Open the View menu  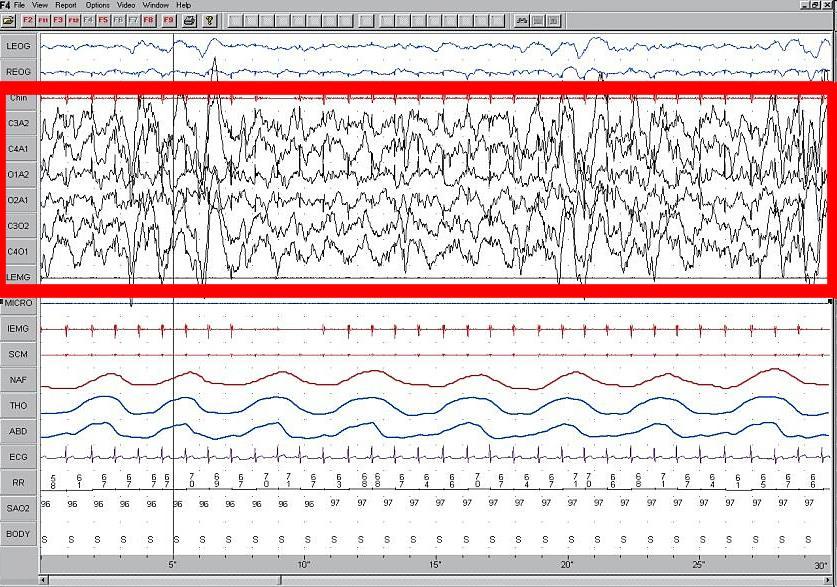click(x=40, y=5)
